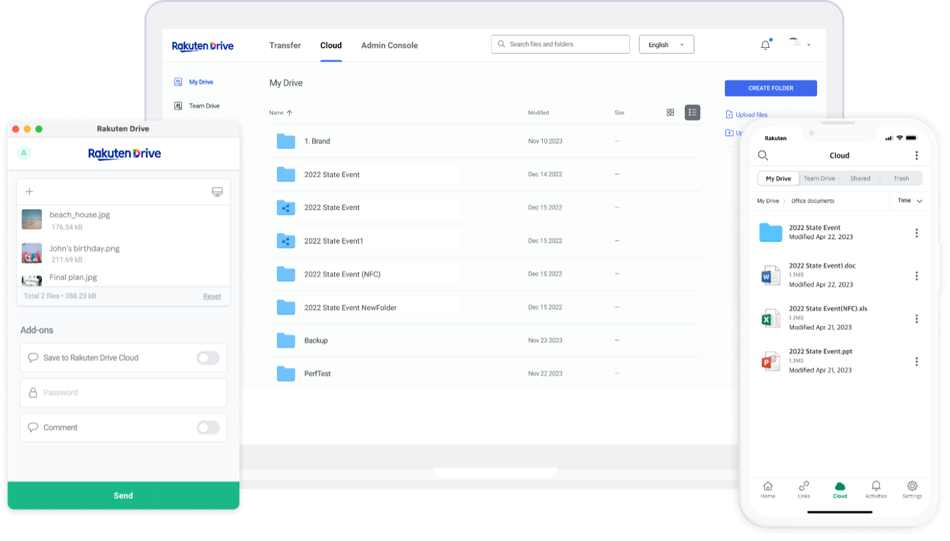Click the Rakuten Drive logo in laptop header

click(202, 46)
